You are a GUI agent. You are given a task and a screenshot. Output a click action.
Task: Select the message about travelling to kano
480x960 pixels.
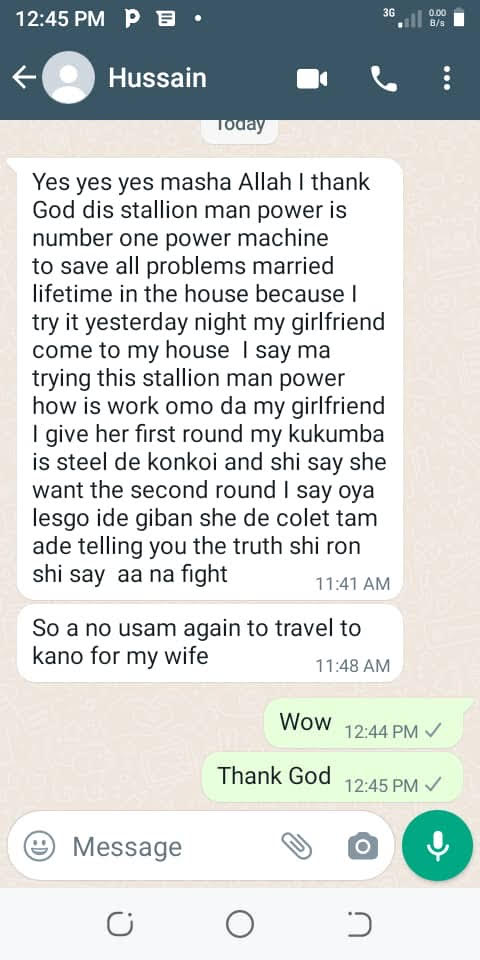pos(210,643)
